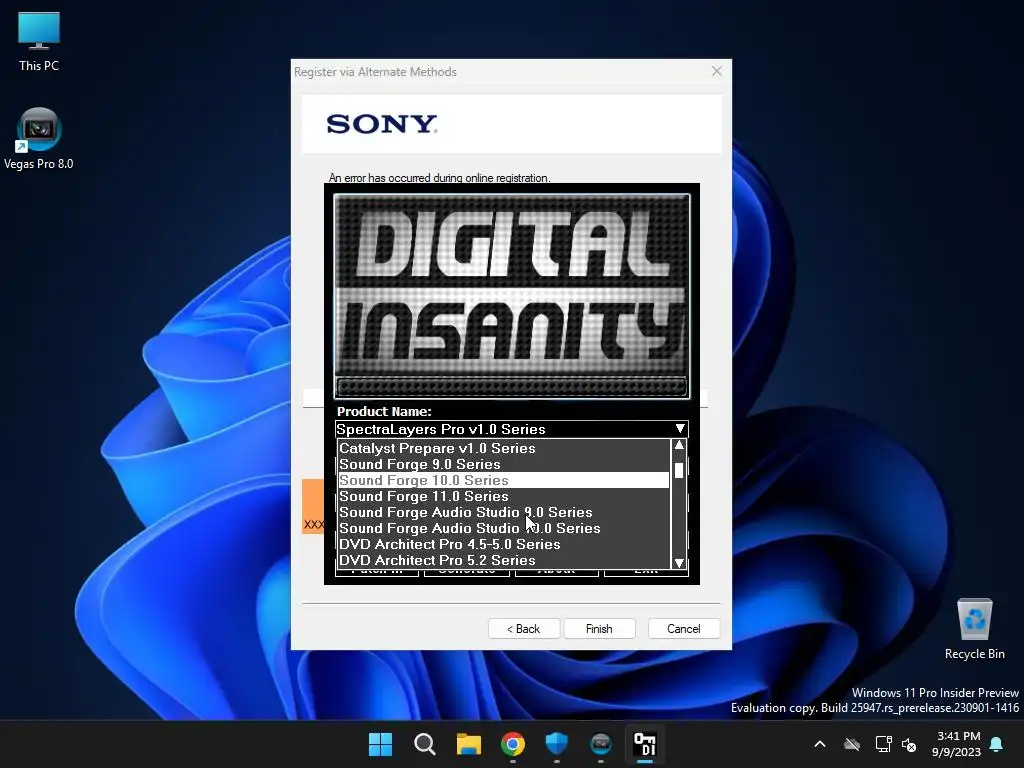This screenshot has width=1024, height=768.
Task: Open the Product Name combo box
Action: tap(511, 429)
